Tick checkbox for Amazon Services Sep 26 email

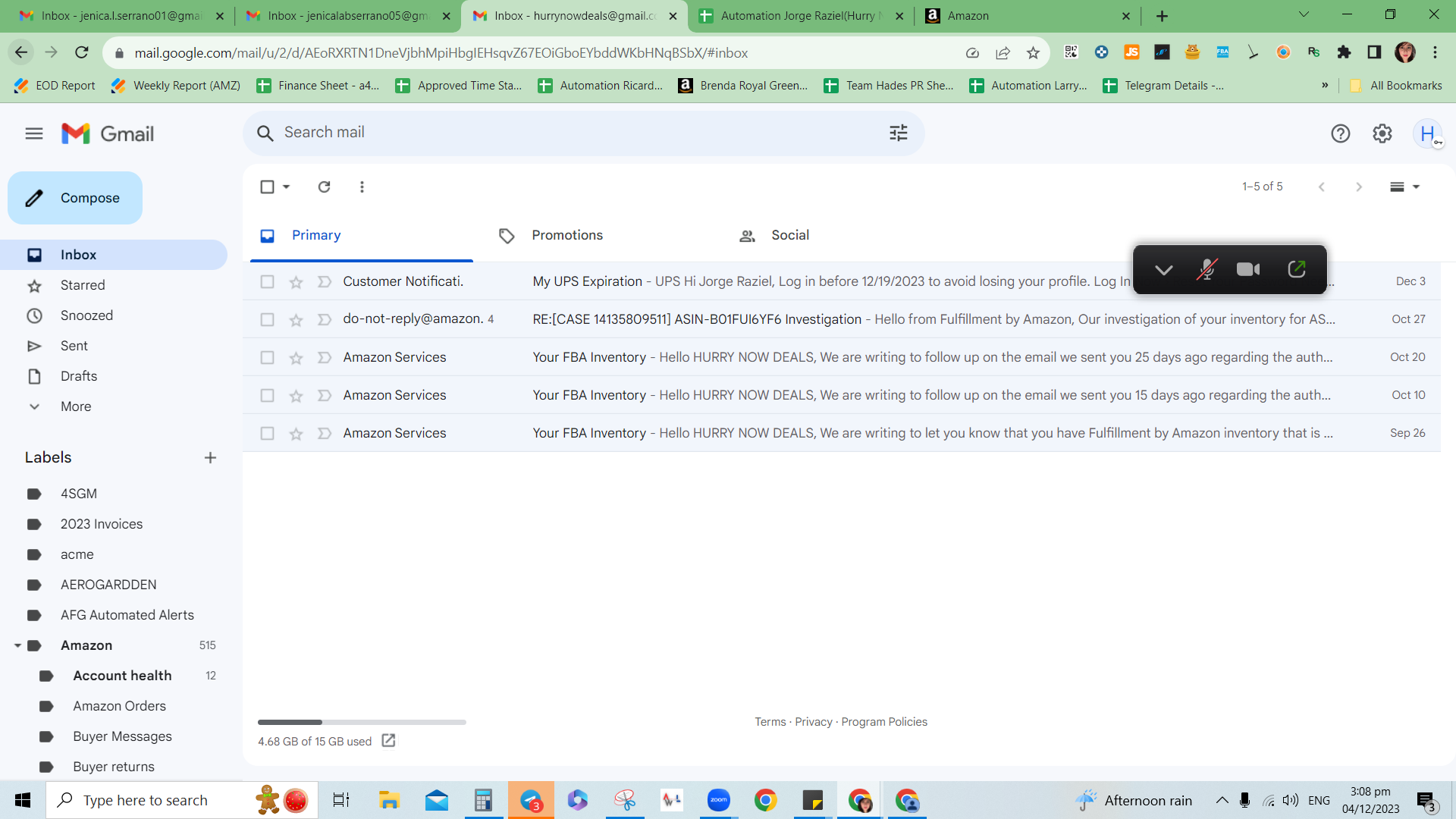267,433
